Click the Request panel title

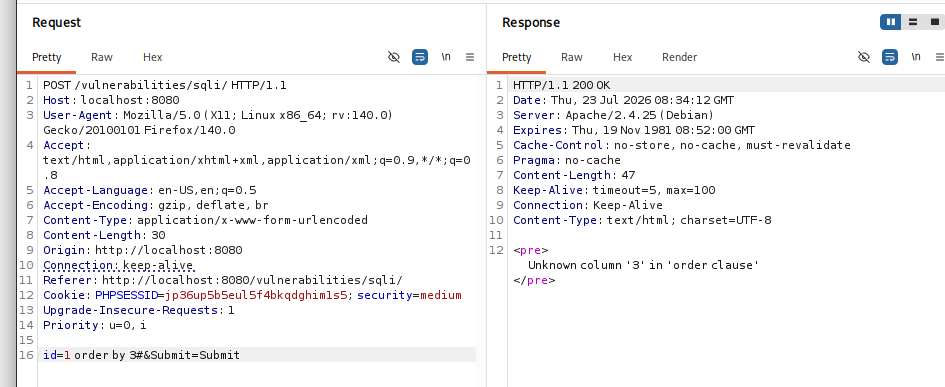point(57,22)
